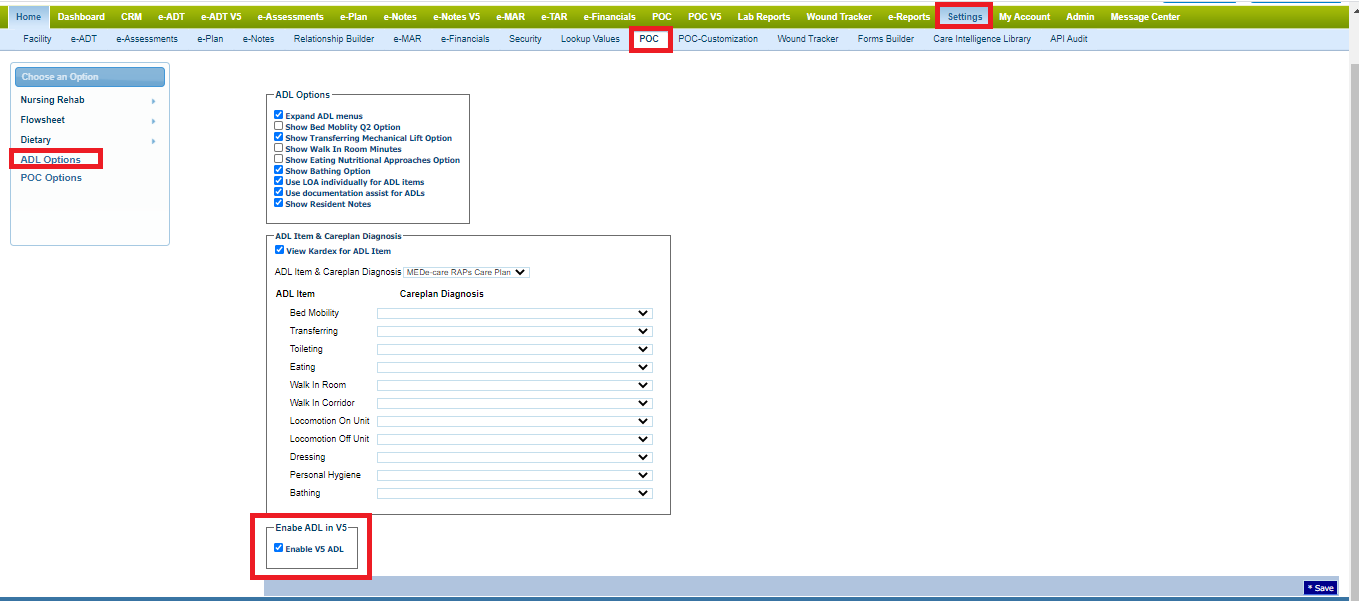Open ADL Item & Careplan Diagnosis selector
The width and height of the screenshot is (1359, 601).
466,272
